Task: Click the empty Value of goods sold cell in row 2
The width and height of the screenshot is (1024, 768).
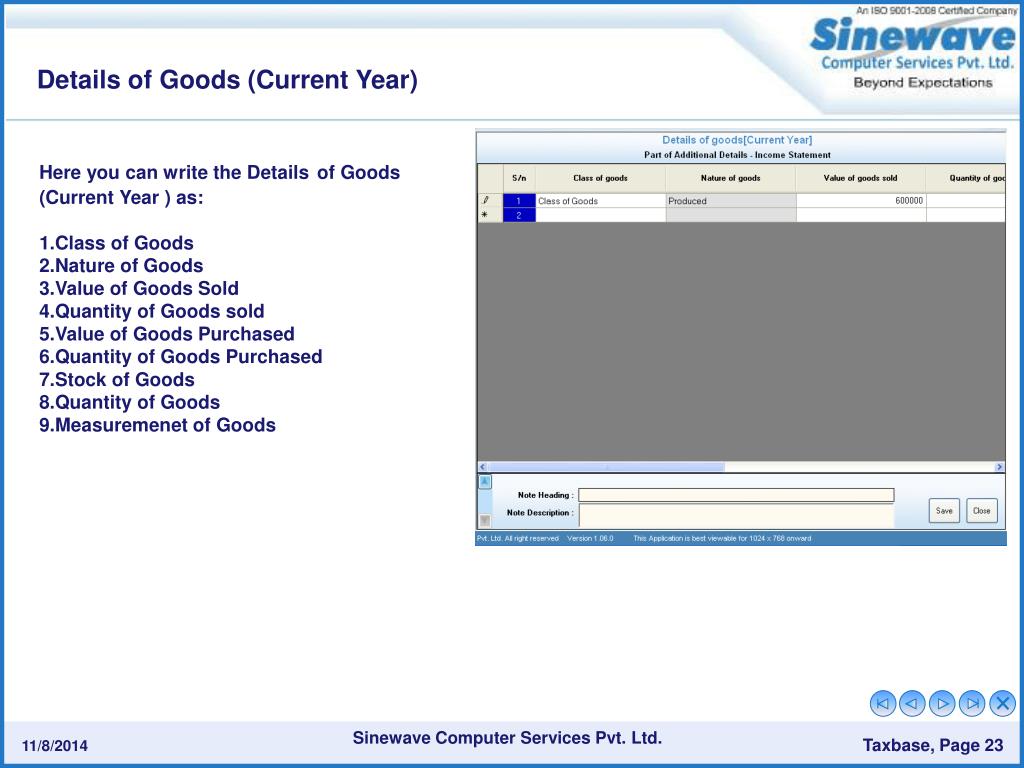Action: click(x=861, y=215)
